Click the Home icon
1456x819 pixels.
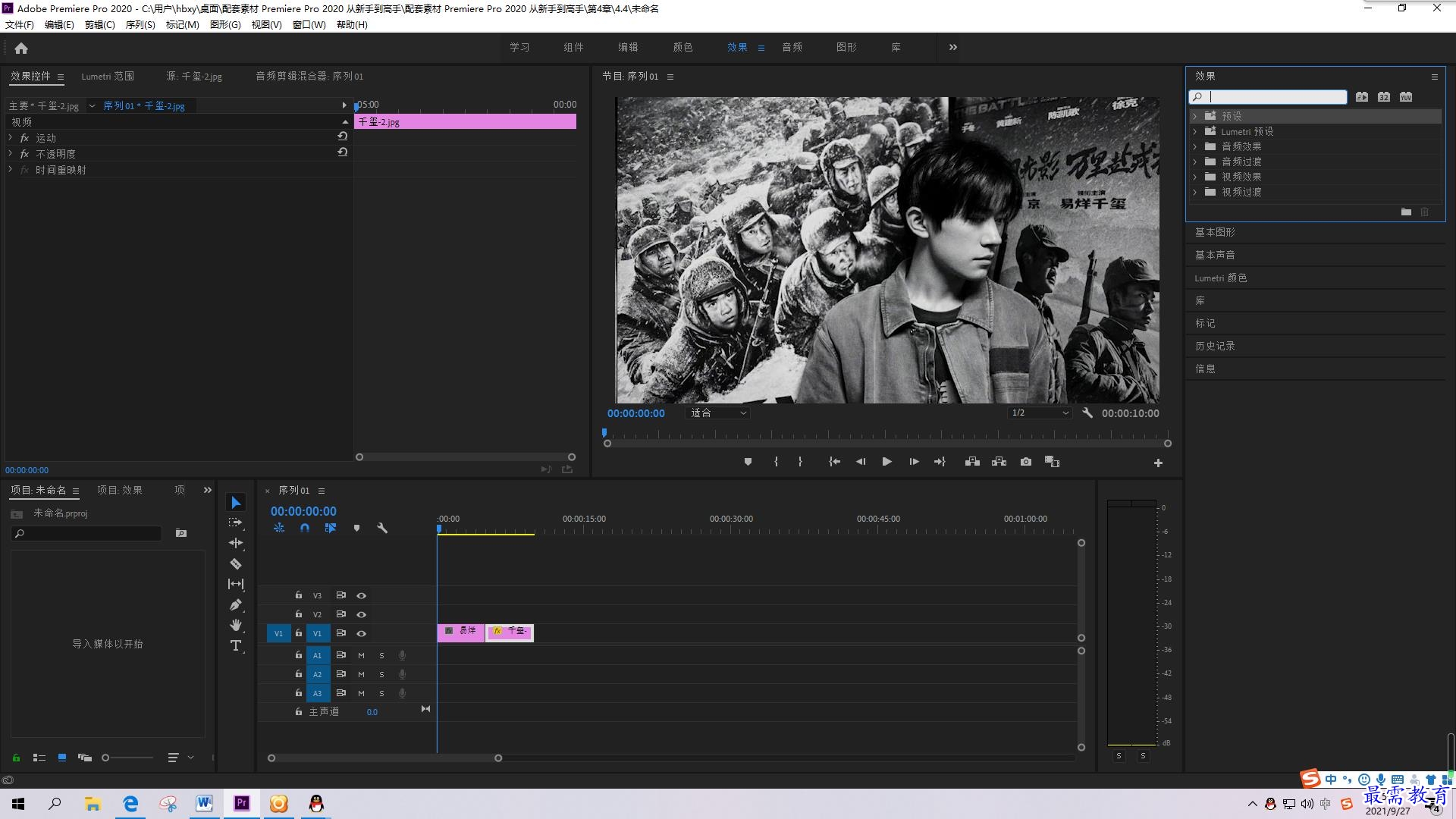point(21,48)
